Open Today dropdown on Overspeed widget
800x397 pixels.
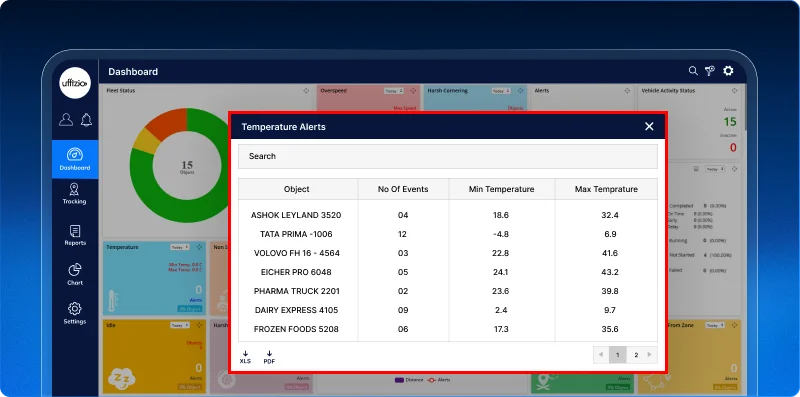coord(394,91)
